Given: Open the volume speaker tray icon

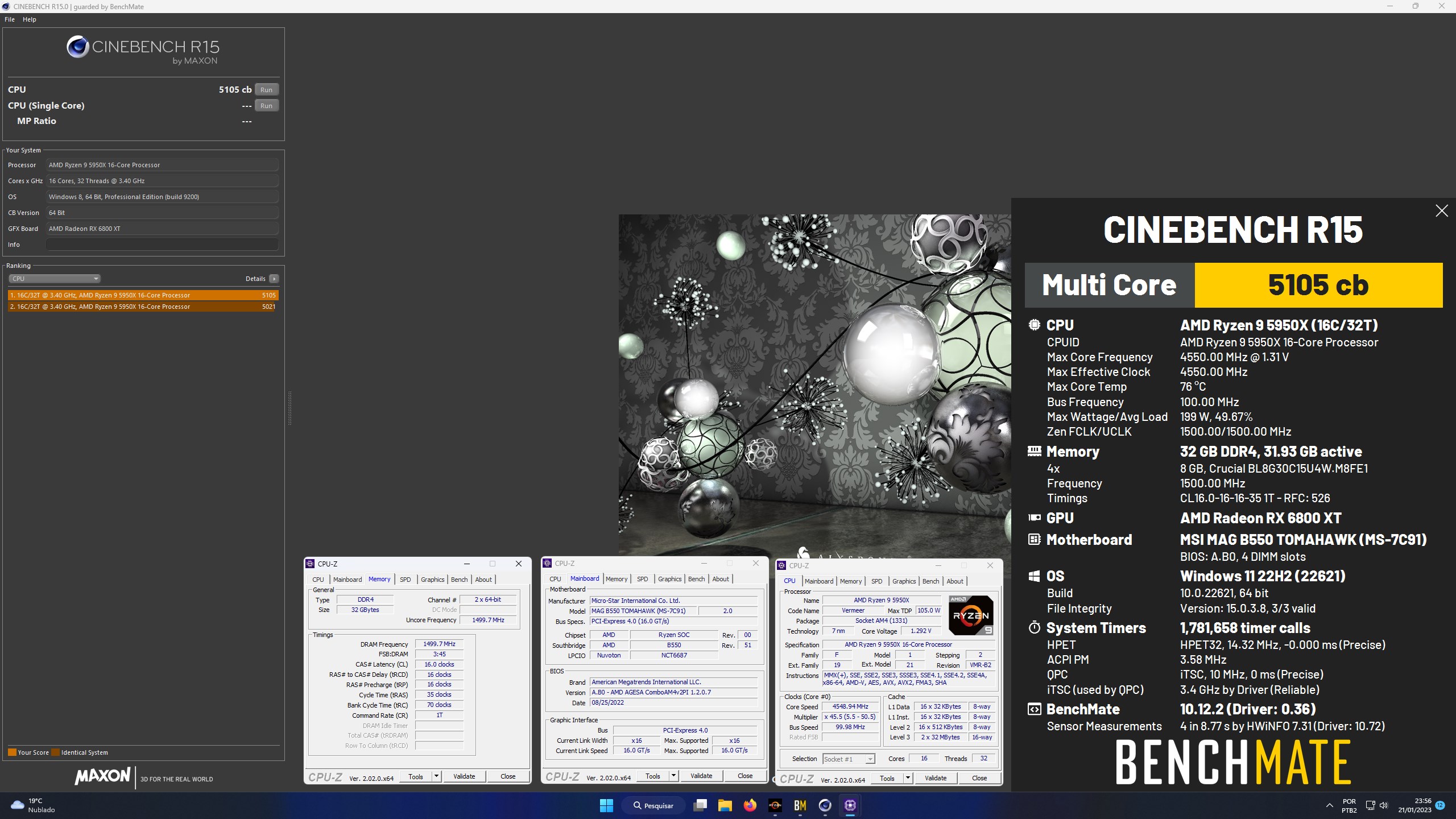Looking at the screenshot, I should click(x=1384, y=805).
